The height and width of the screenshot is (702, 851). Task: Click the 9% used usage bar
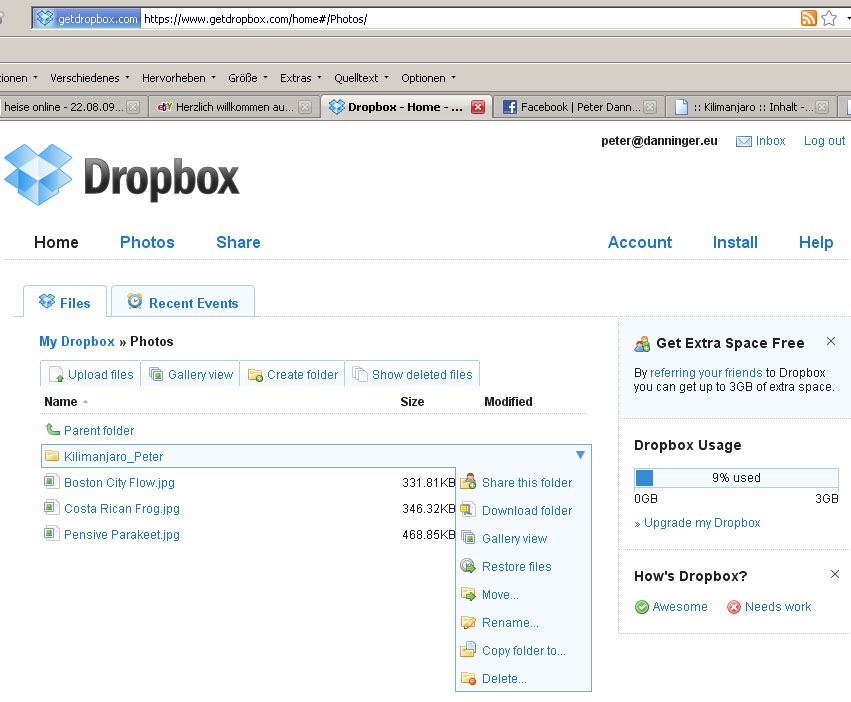pyautogui.click(x=736, y=478)
